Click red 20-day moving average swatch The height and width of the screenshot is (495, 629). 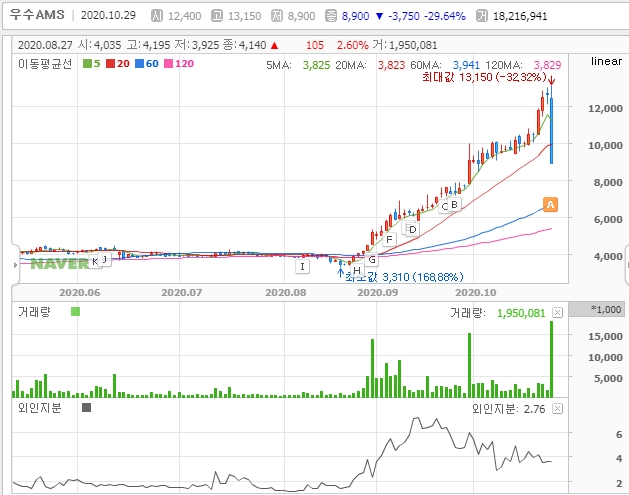110,63
